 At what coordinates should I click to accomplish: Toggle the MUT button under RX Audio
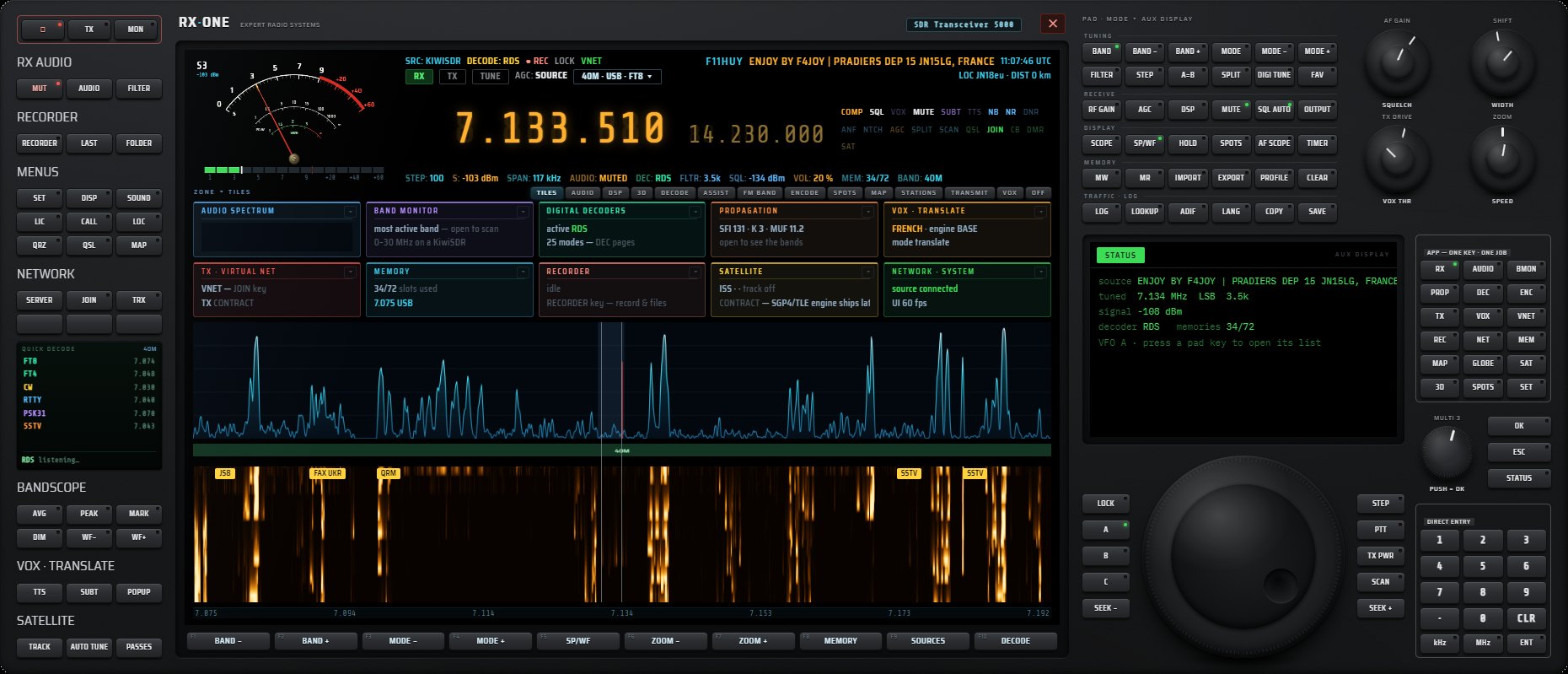(x=40, y=89)
